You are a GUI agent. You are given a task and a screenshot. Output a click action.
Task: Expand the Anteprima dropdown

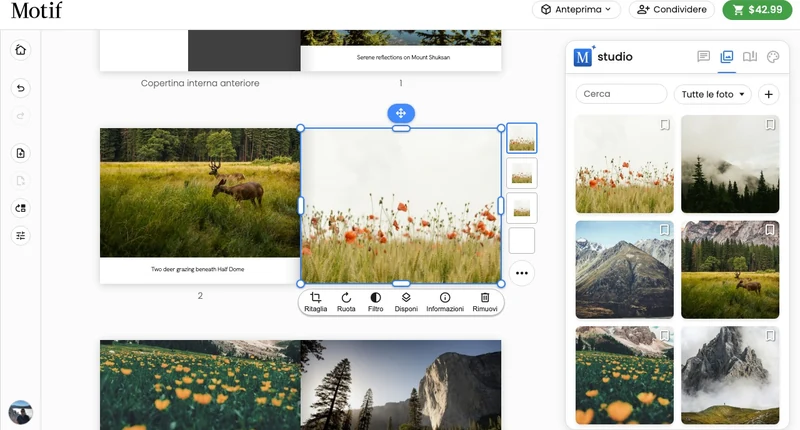tap(576, 10)
